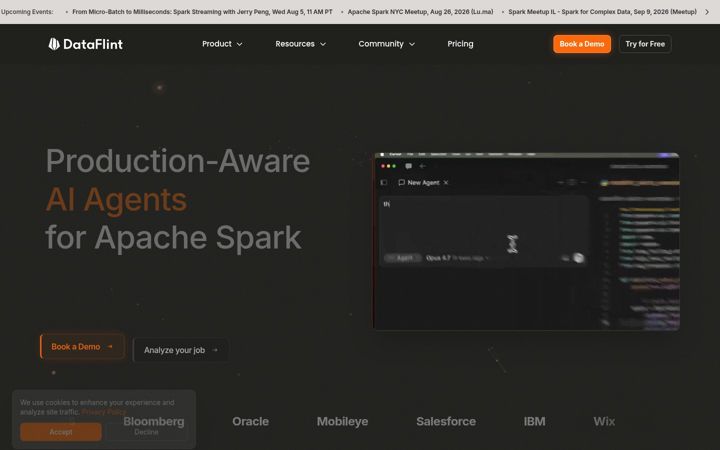Open Spark Meetup IL event link
This screenshot has height=450, width=720.
coord(602,12)
